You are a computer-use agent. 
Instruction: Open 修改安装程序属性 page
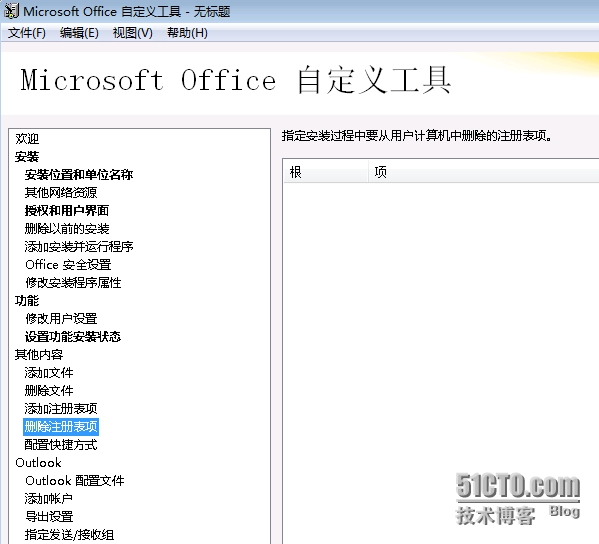click(73, 283)
